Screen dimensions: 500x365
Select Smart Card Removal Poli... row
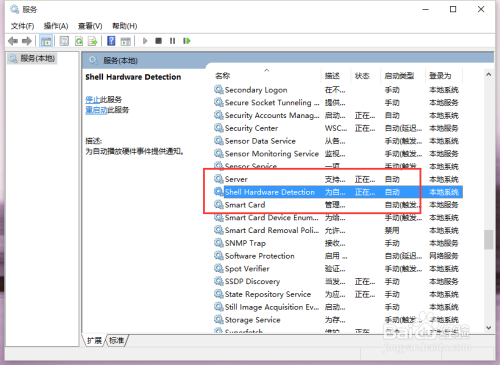pyautogui.click(x=337, y=230)
